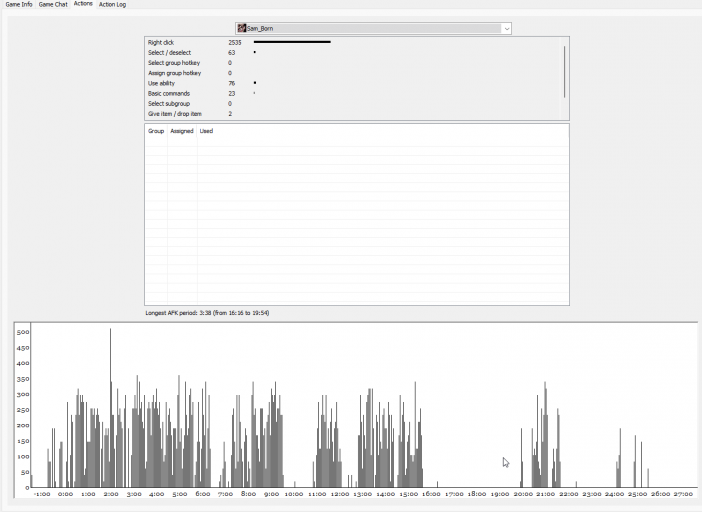Open the Game Chat tab
Screen dimensions: 702x512
[53, 4]
